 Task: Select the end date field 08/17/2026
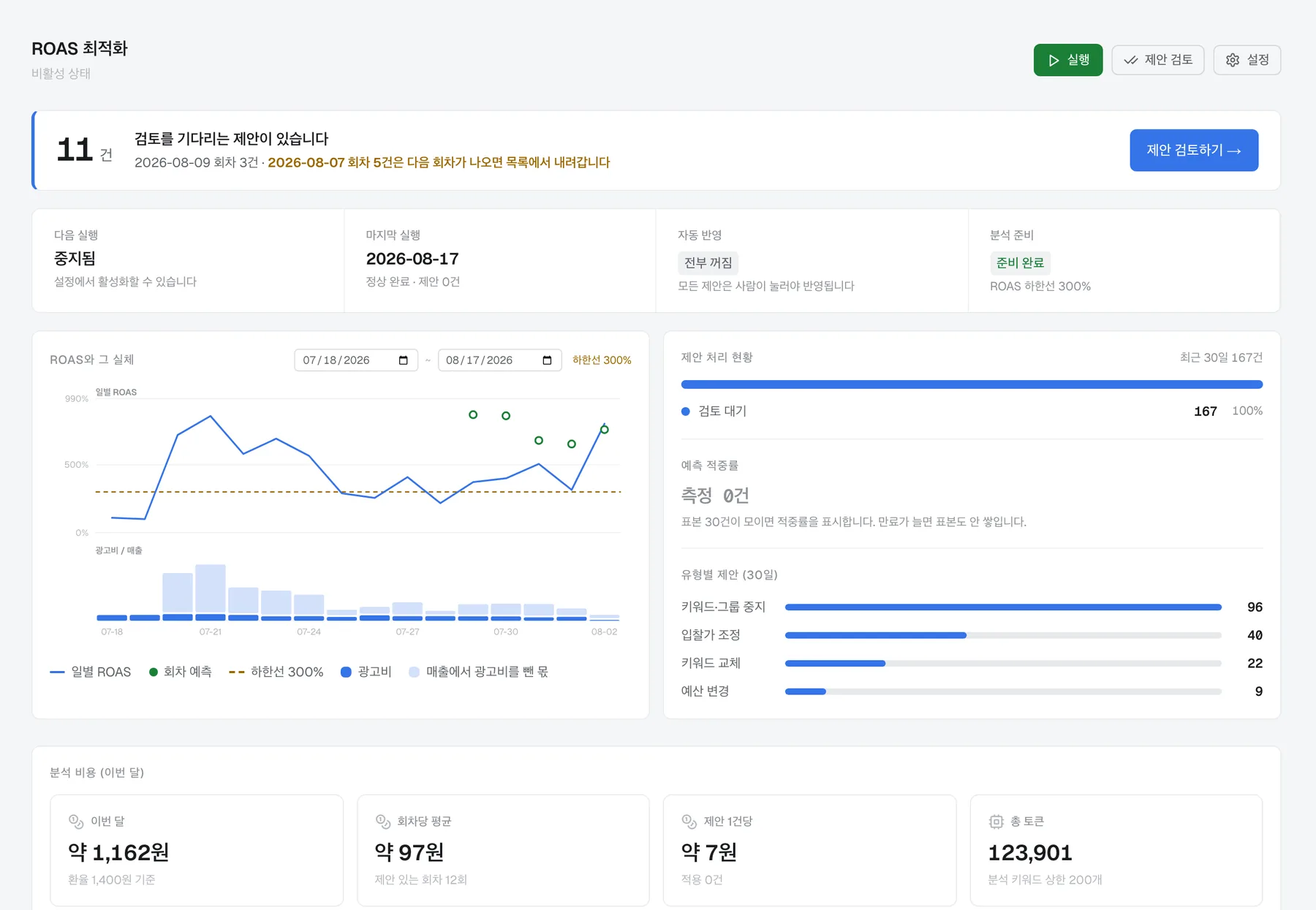[500, 360]
